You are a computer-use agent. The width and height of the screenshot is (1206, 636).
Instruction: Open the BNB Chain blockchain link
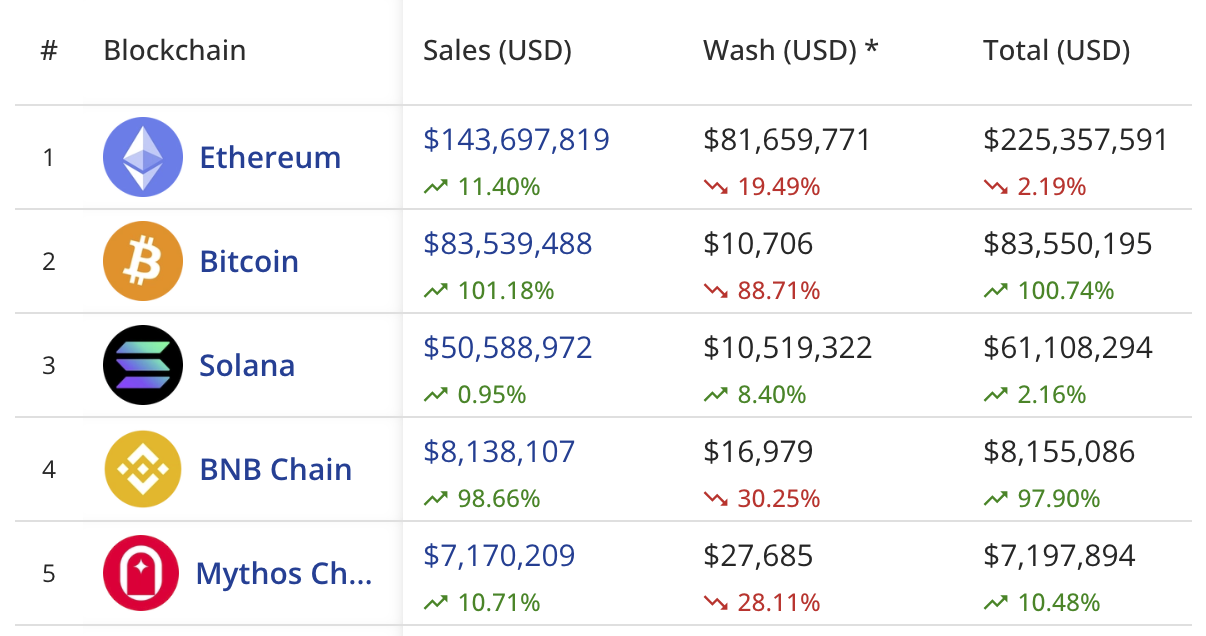click(276, 469)
